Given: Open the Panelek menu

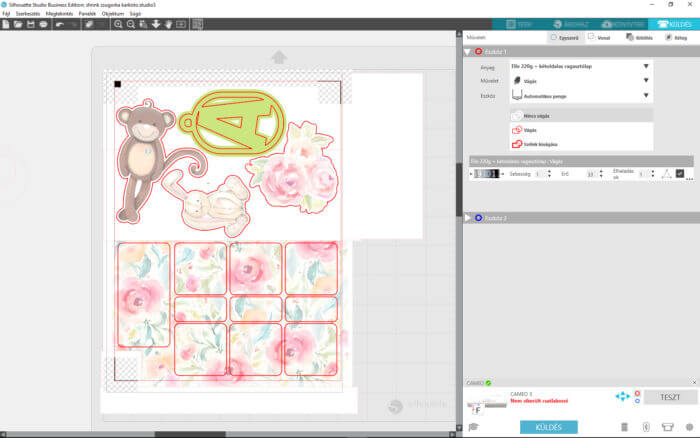Looking at the screenshot, I should click(87, 14).
